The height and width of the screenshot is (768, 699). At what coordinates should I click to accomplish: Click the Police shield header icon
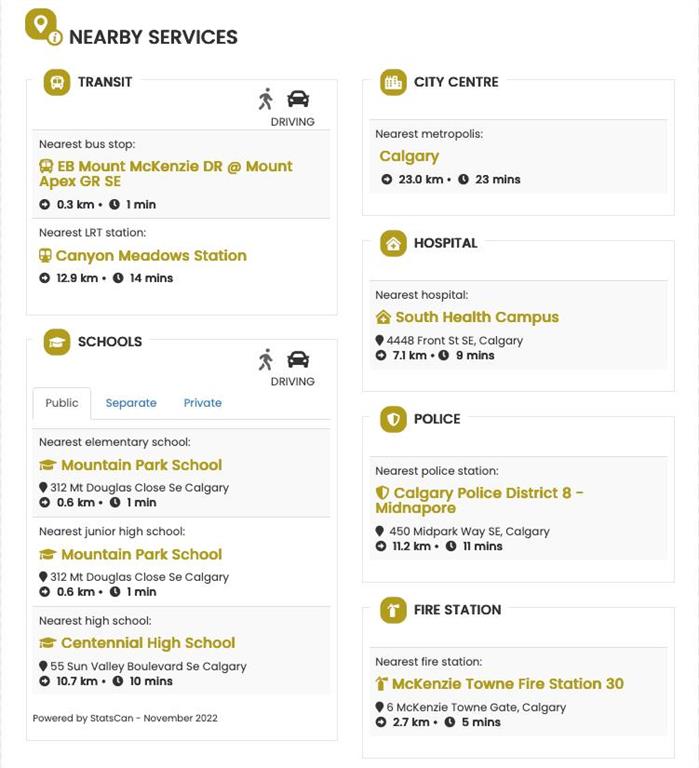point(393,419)
